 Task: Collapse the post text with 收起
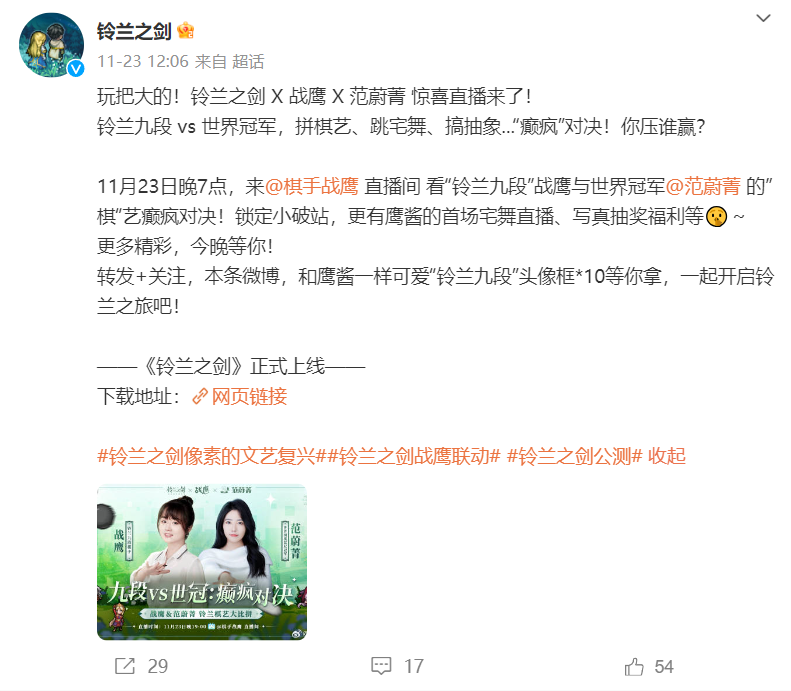pyautogui.click(x=667, y=456)
